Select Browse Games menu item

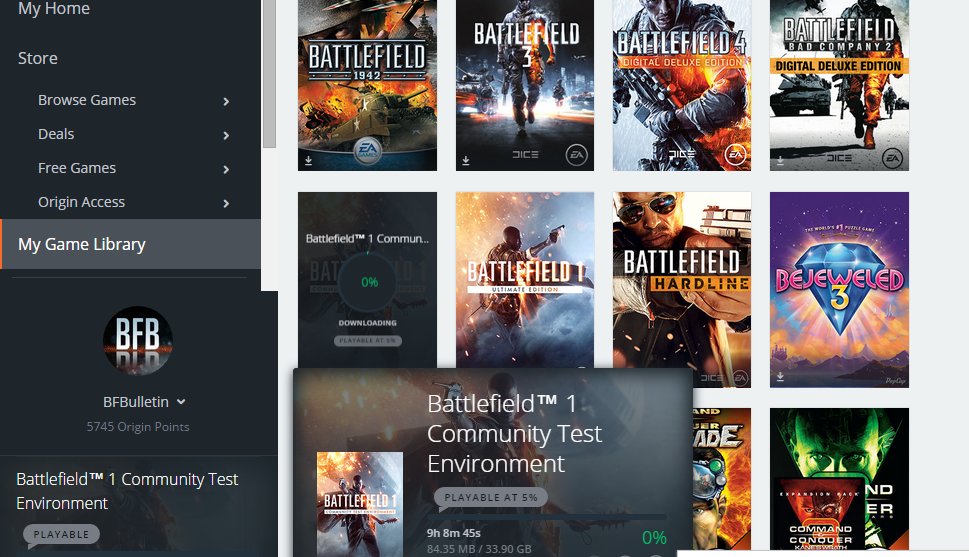click(x=87, y=100)
